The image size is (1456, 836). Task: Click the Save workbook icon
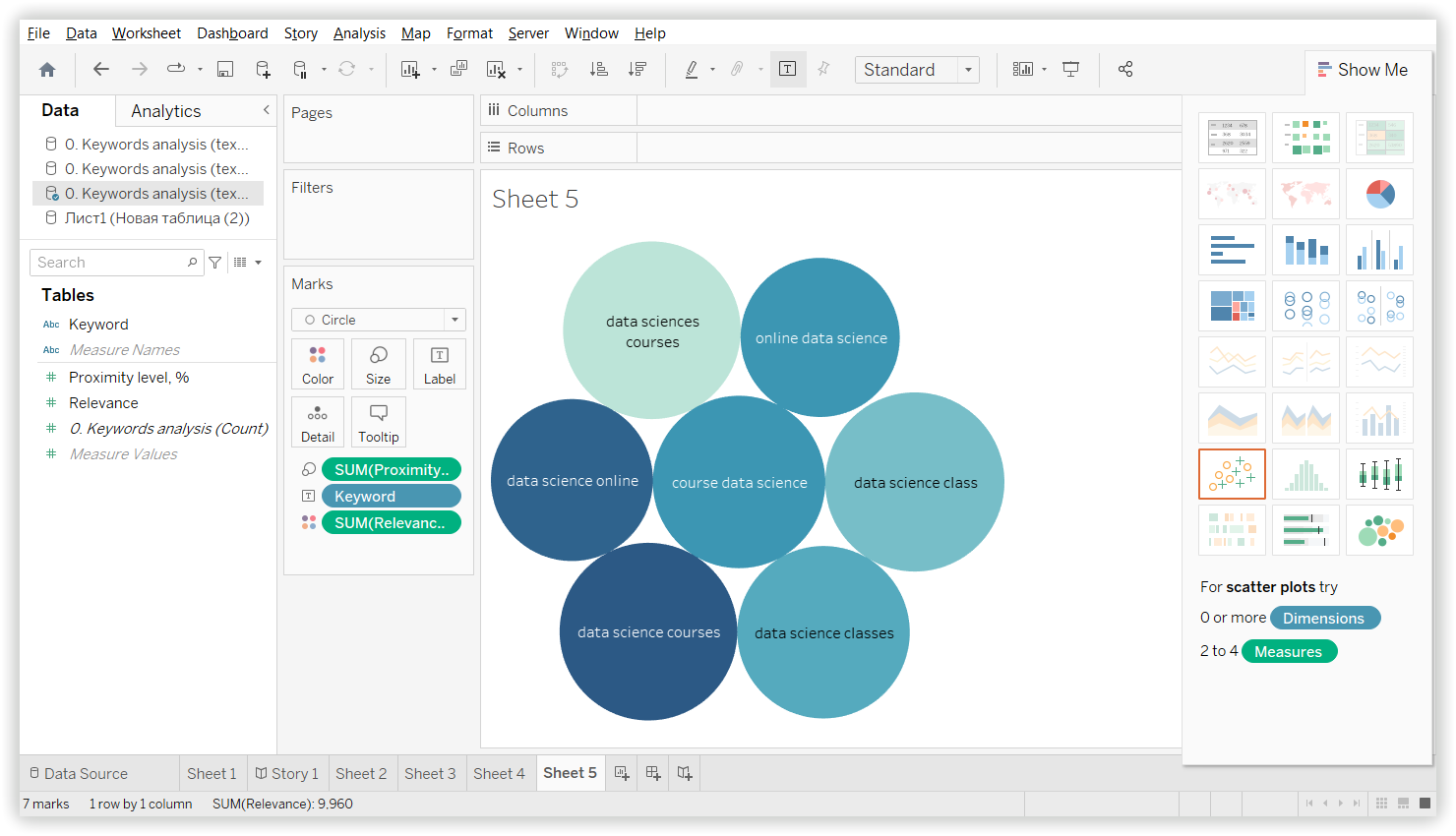point(225,69)
